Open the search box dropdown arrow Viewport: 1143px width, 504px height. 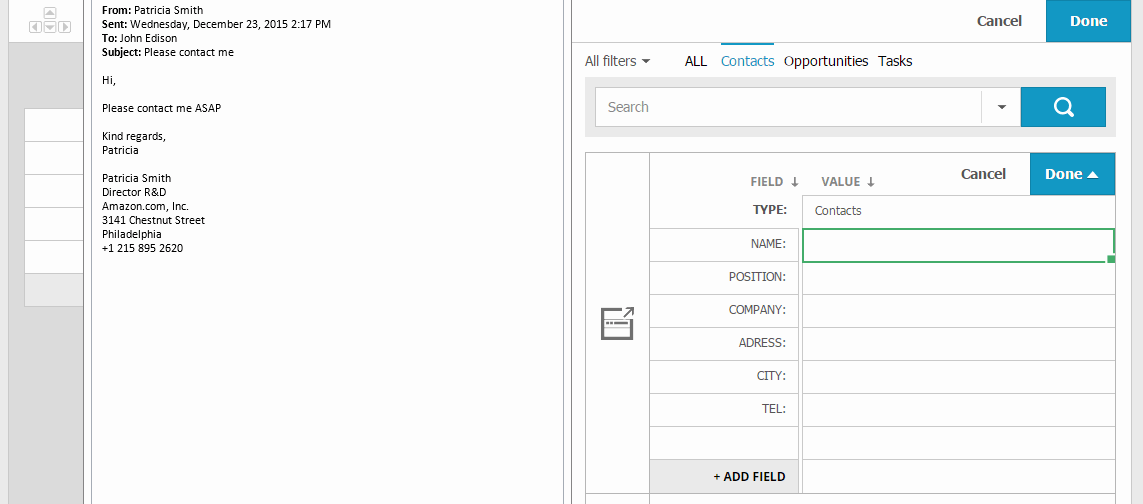click(1002, 107)
